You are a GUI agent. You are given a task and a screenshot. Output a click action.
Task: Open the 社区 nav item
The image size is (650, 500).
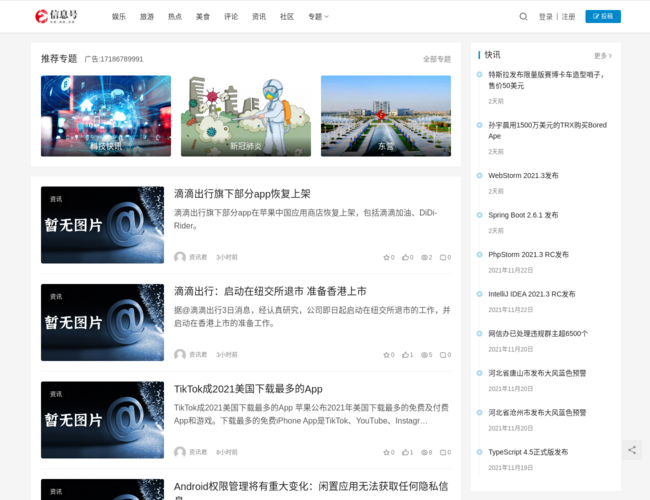(287, 17)
